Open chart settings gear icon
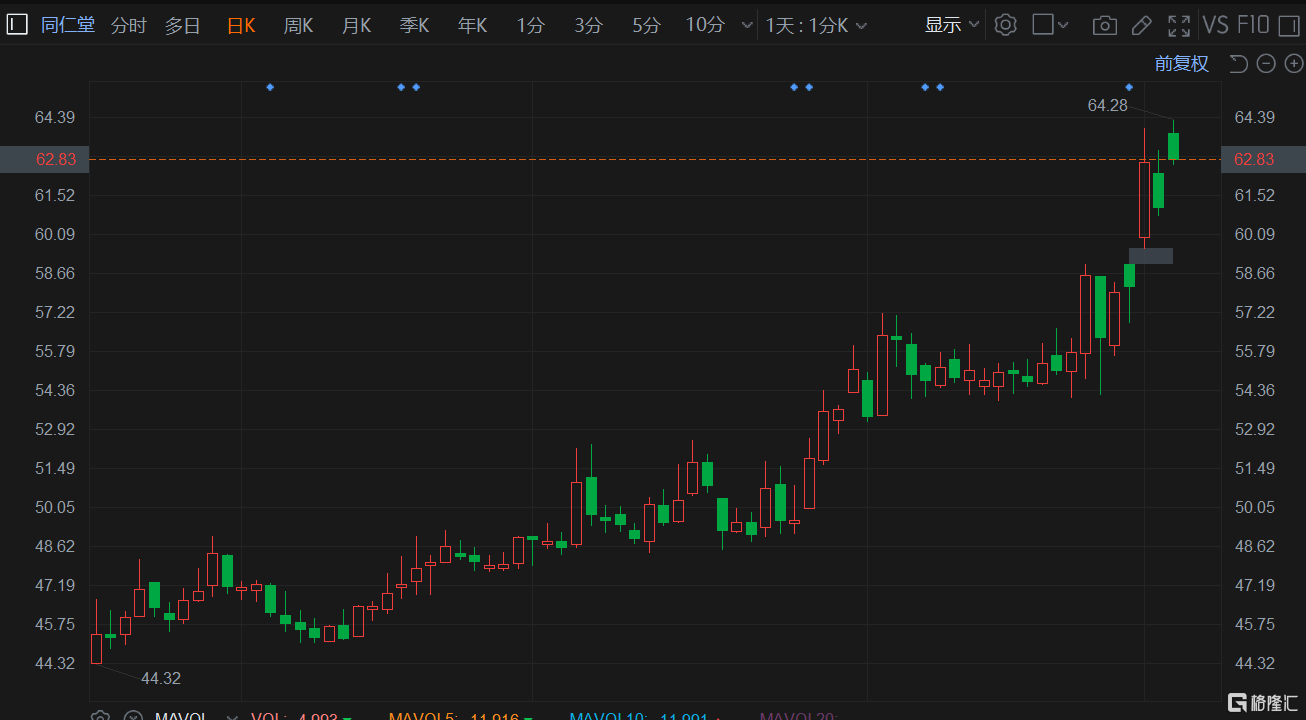 coord(1006,25)
